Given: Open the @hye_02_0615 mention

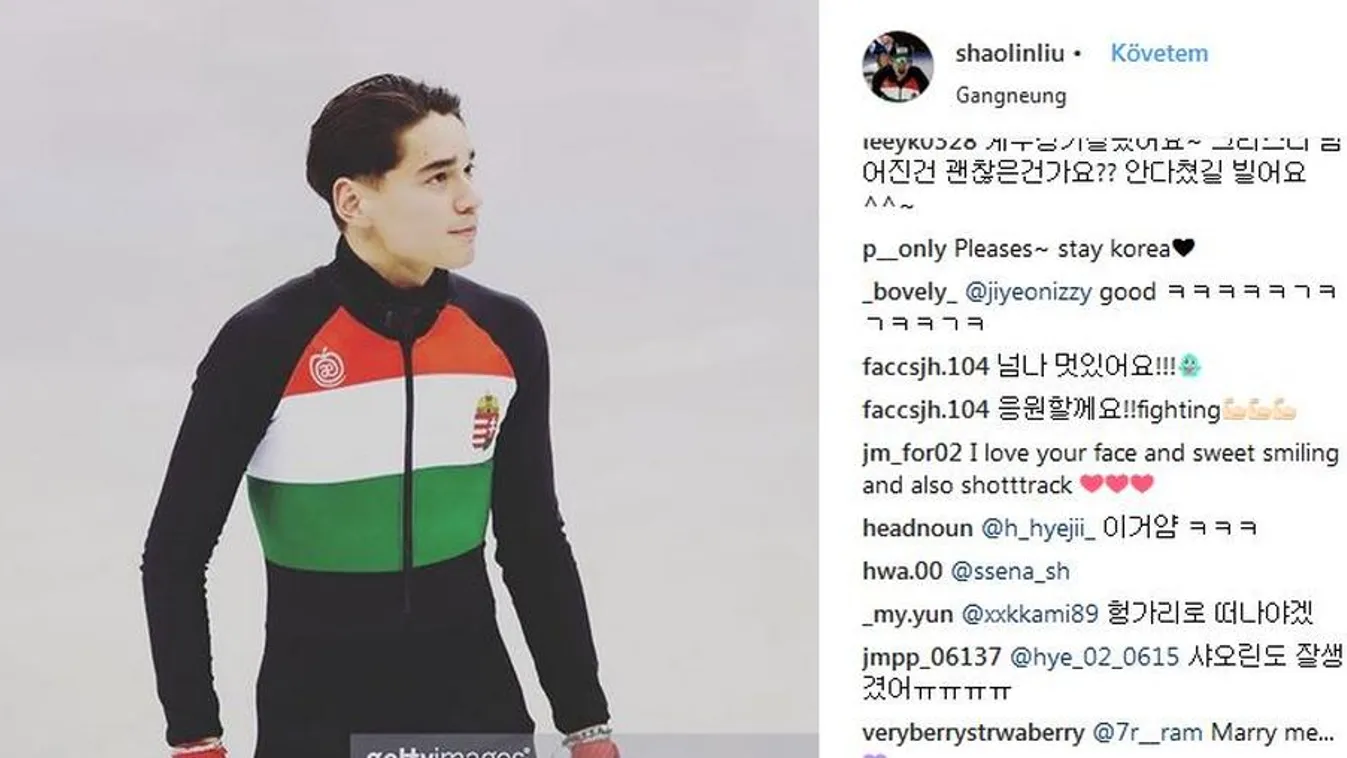Looking at the screenshot, I should click(1095, 657).
